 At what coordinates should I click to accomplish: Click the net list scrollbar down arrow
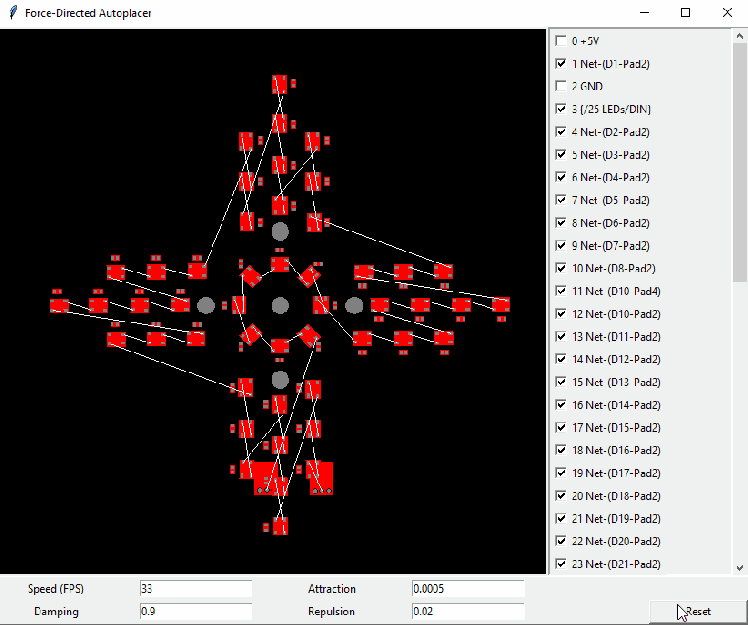point(740,566)
